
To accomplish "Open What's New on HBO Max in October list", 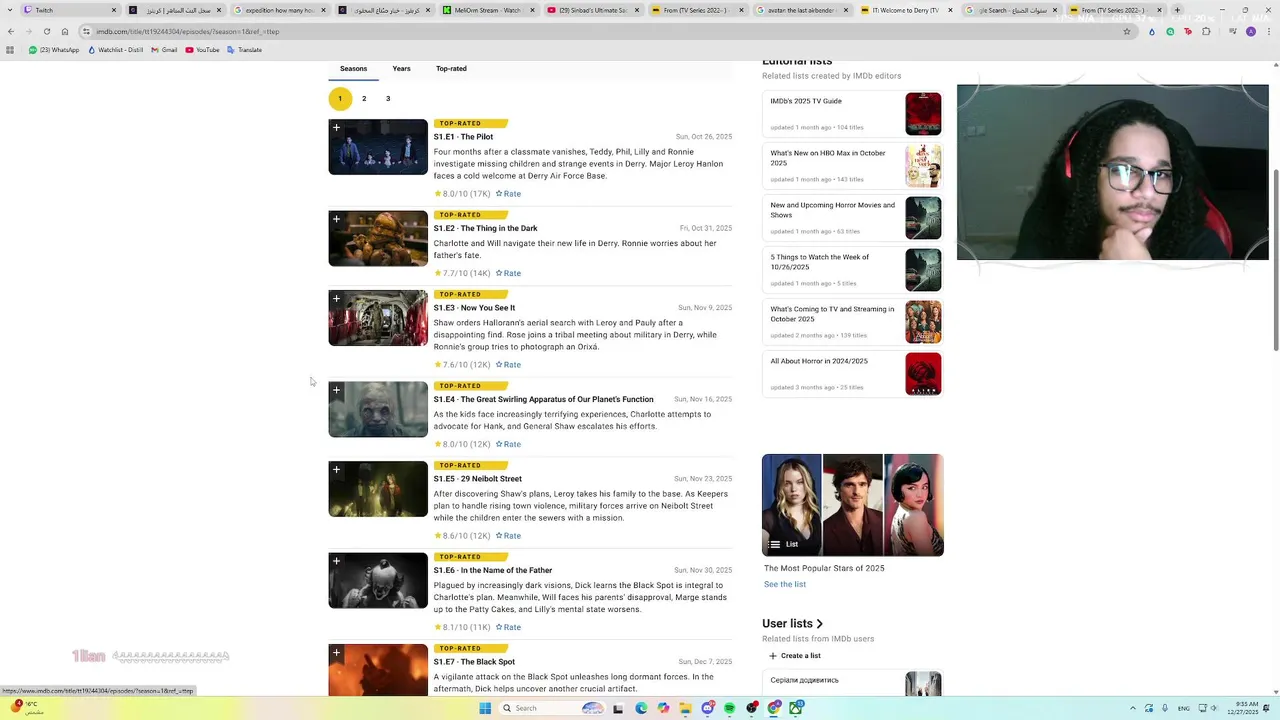I will (x=852, y=166).
